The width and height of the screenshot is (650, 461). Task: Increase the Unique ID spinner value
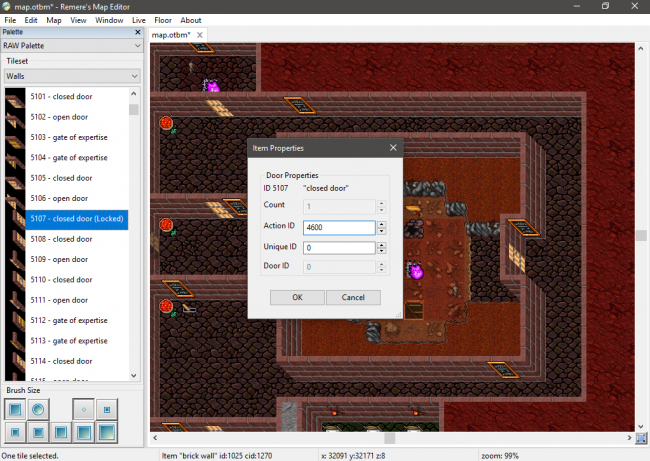pyautogui.click(x=381, y=245)
